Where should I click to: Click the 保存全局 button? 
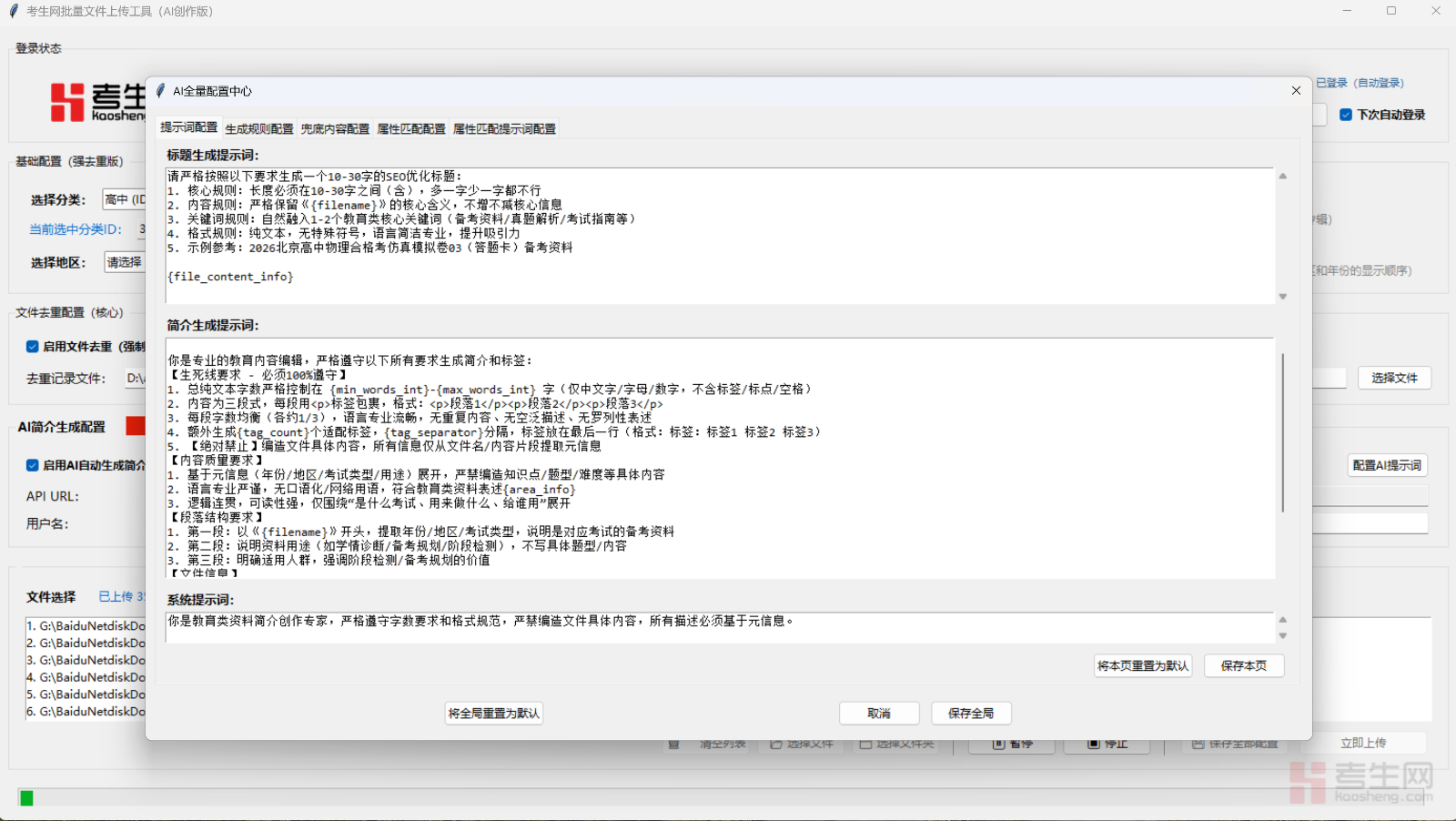(971, 714)
